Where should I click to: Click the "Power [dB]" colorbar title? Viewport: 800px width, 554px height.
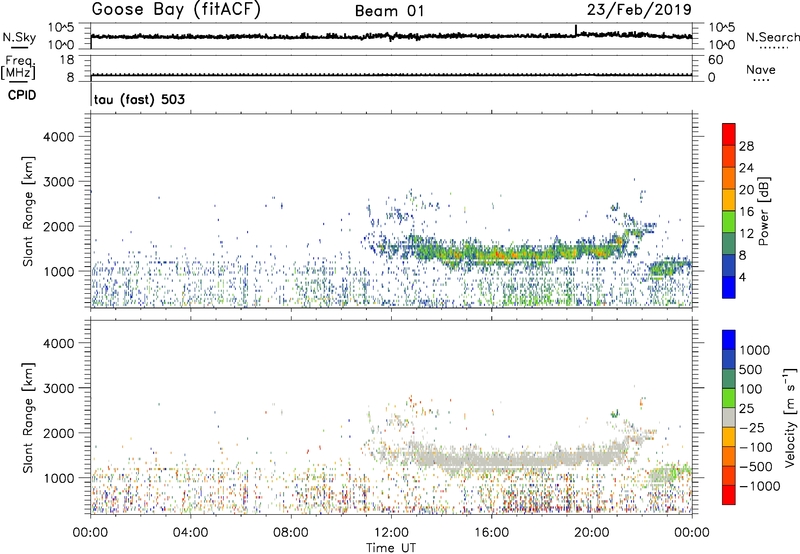[x=763, y=211]
